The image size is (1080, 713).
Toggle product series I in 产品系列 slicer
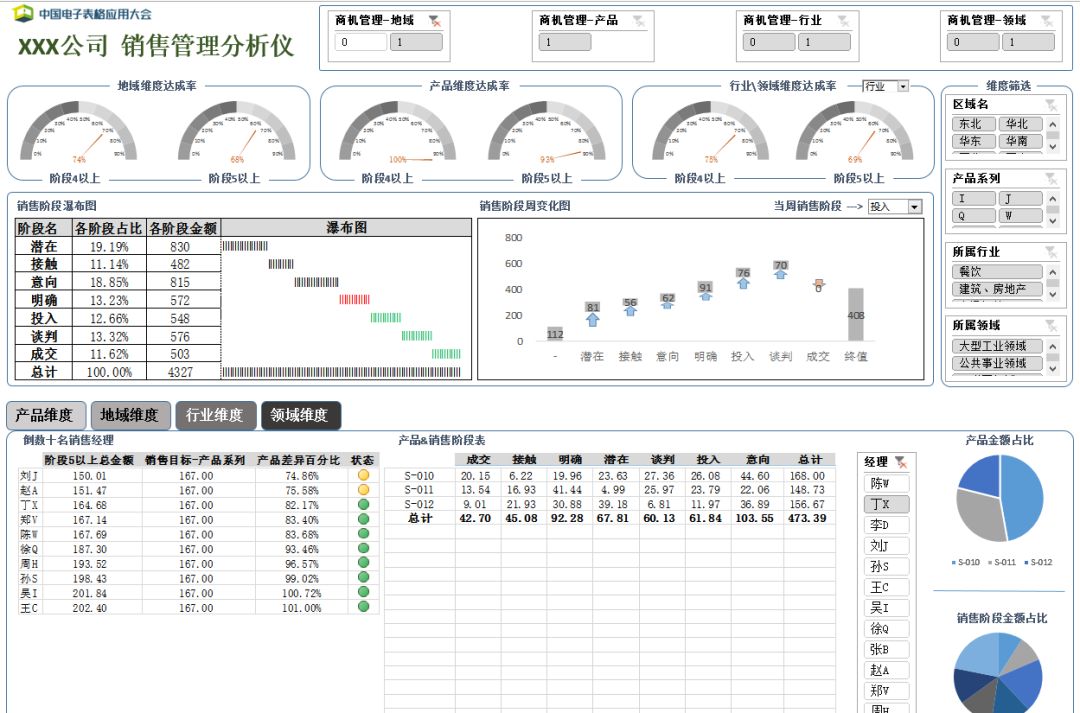(x=973, y=198)
